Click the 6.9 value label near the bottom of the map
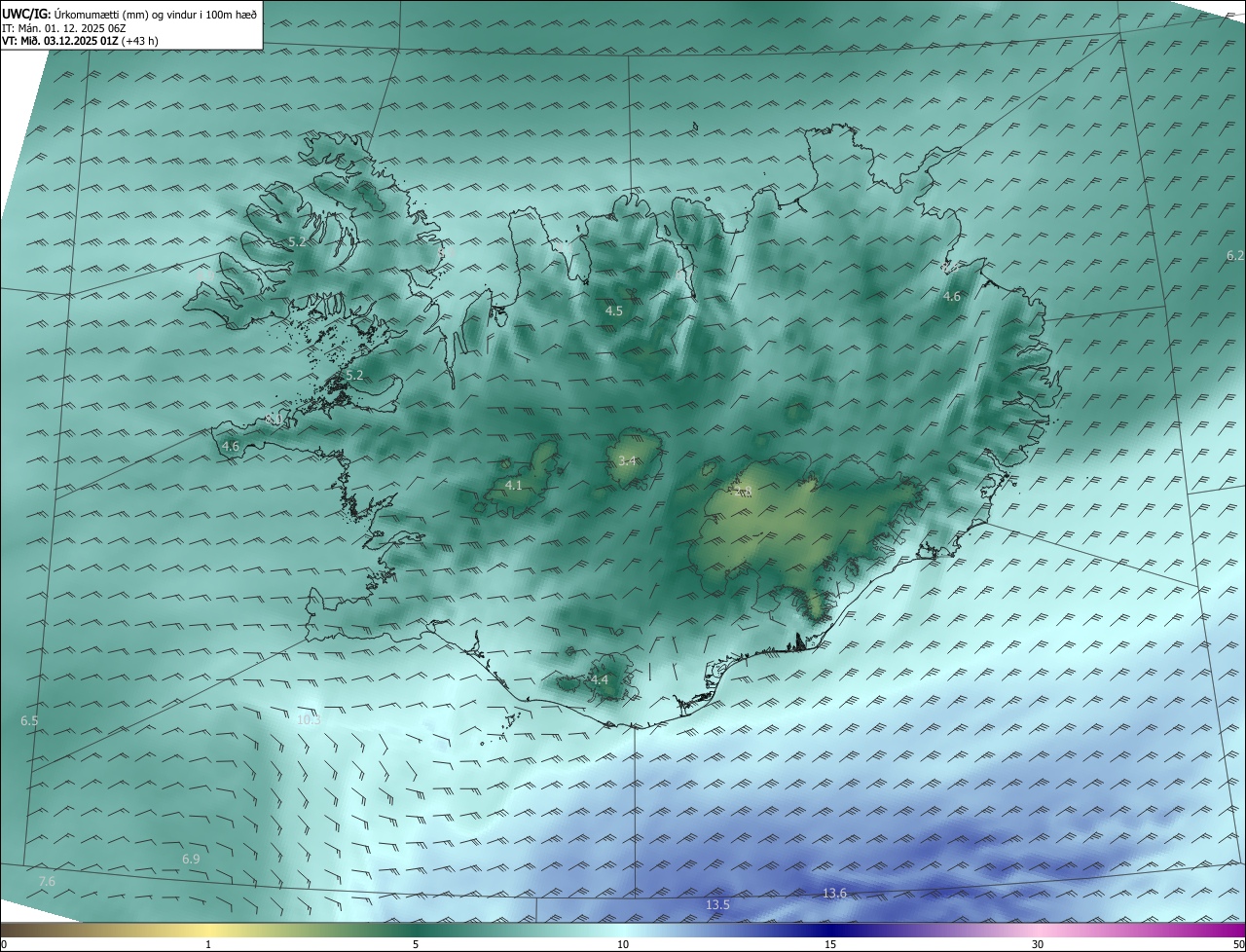 click(191, 860)
